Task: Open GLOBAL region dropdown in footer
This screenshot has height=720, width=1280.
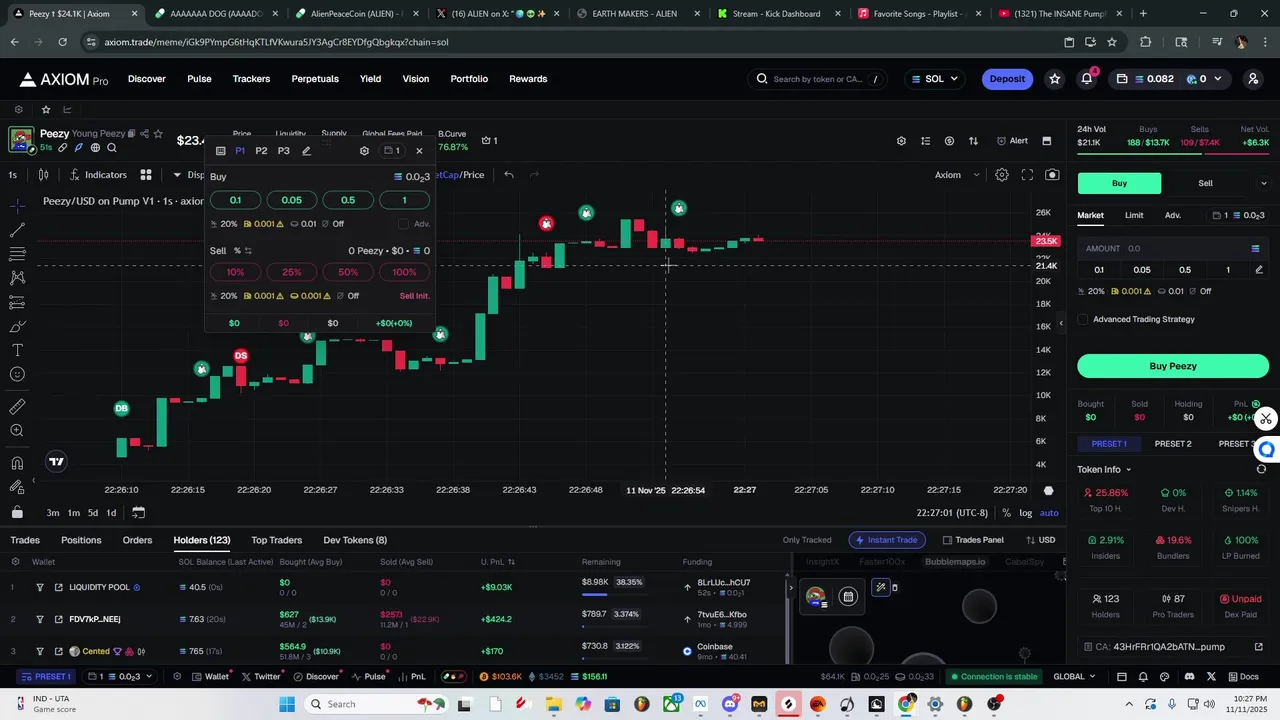Action: [1074, 677]
